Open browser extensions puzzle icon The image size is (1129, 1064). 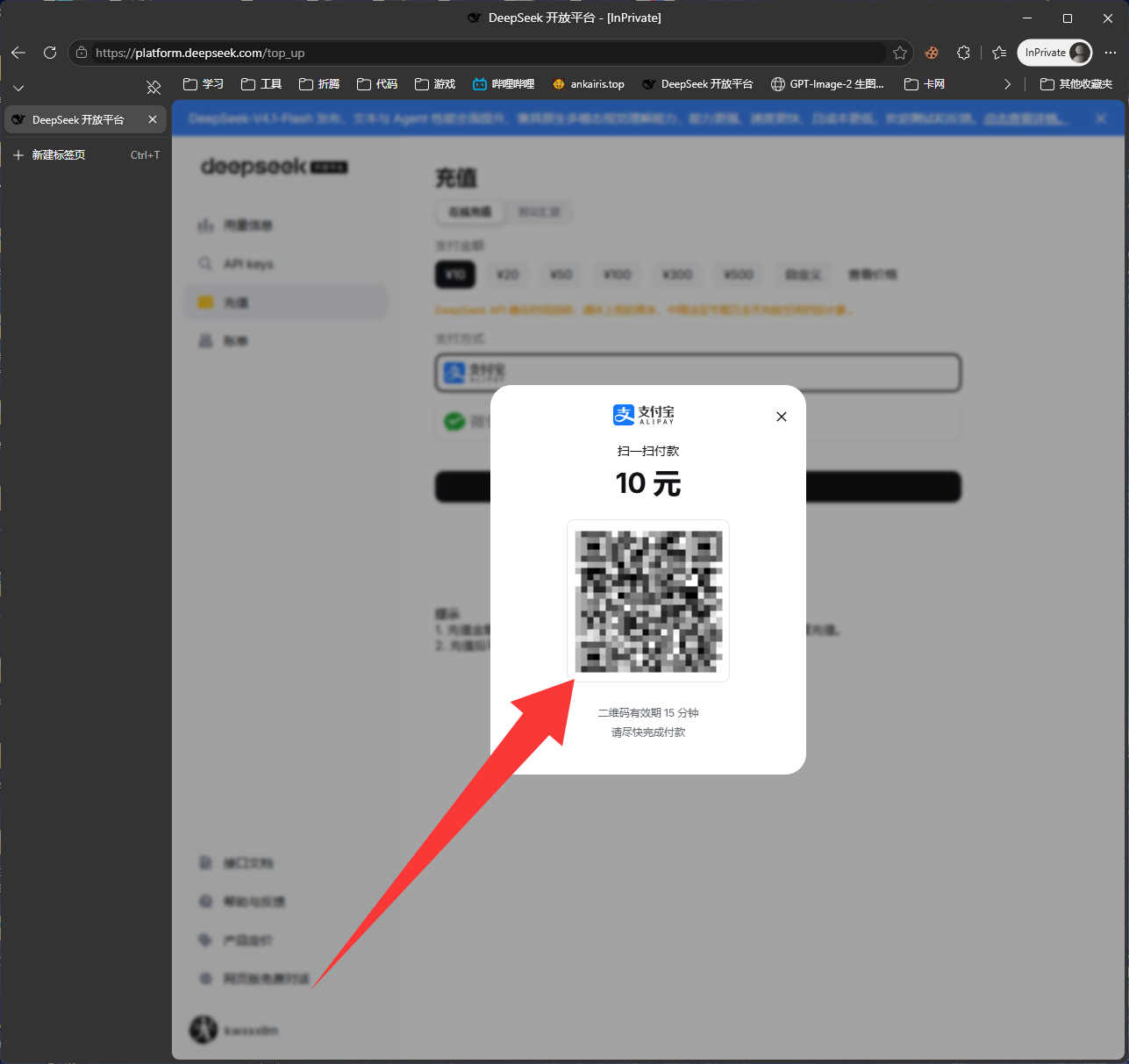click(x=963, y=53)
